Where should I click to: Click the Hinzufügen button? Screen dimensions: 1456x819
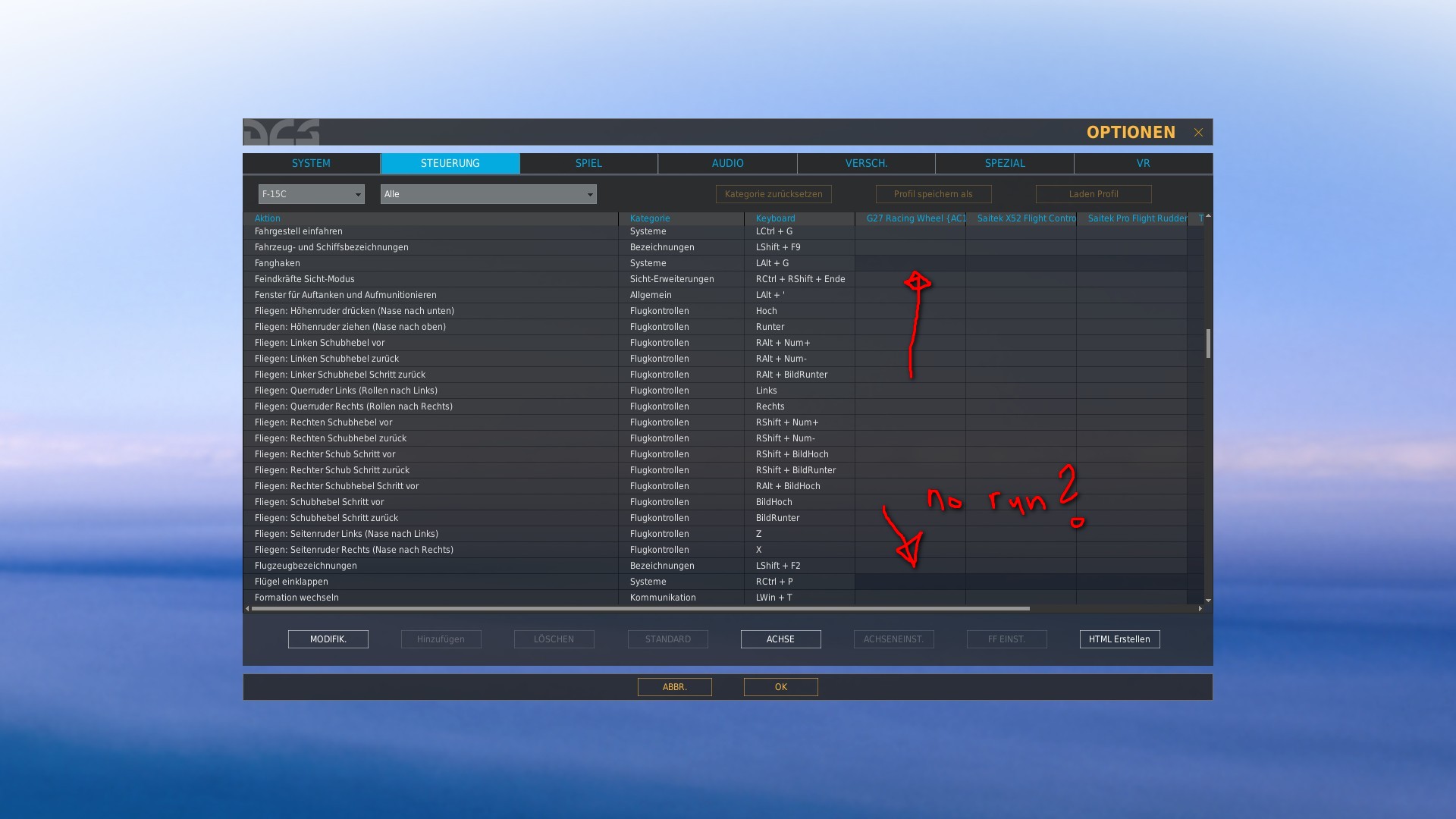coord(441,639)
